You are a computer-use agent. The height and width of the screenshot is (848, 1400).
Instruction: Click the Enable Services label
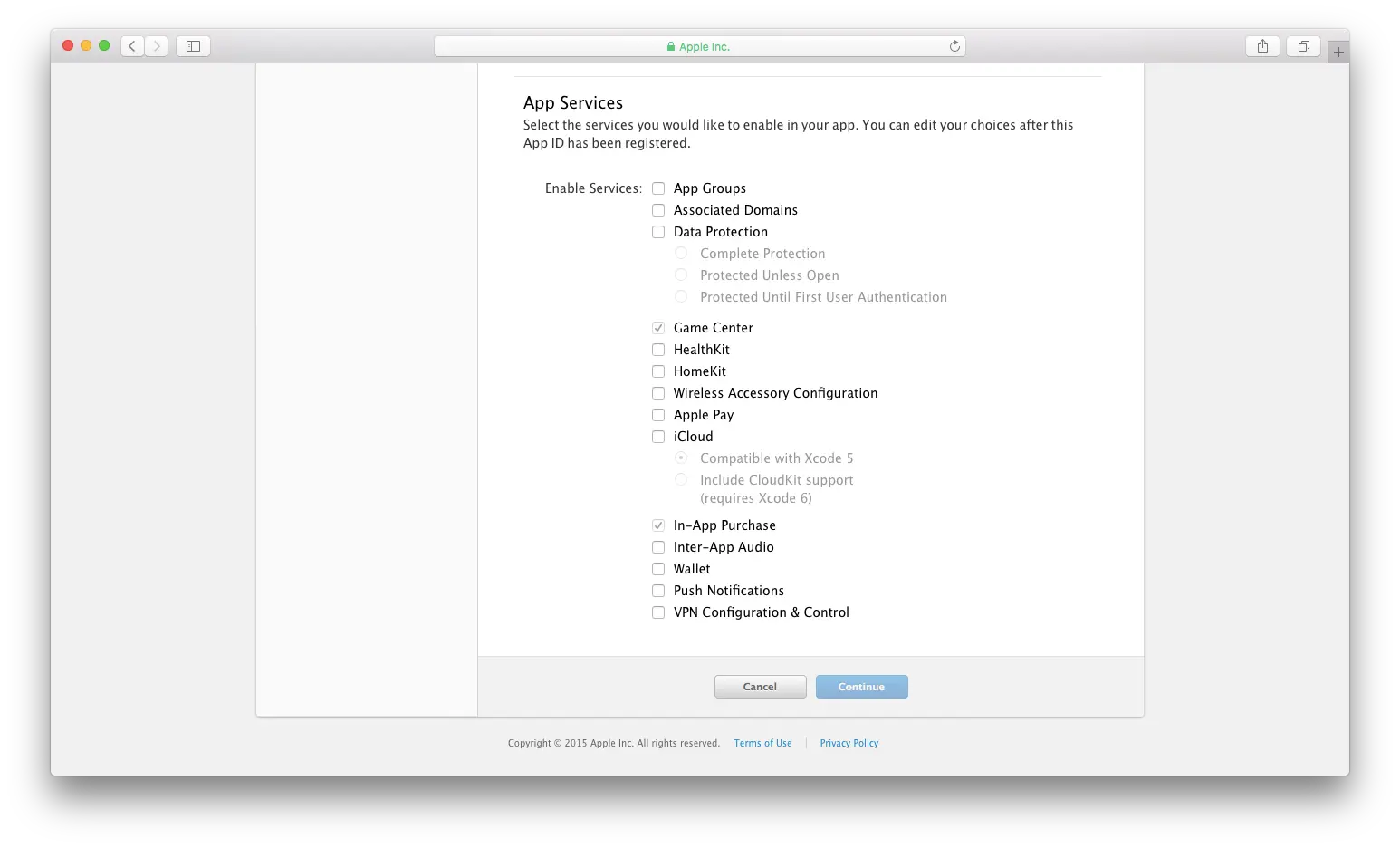pyautogui.click(x=593, y=188)
